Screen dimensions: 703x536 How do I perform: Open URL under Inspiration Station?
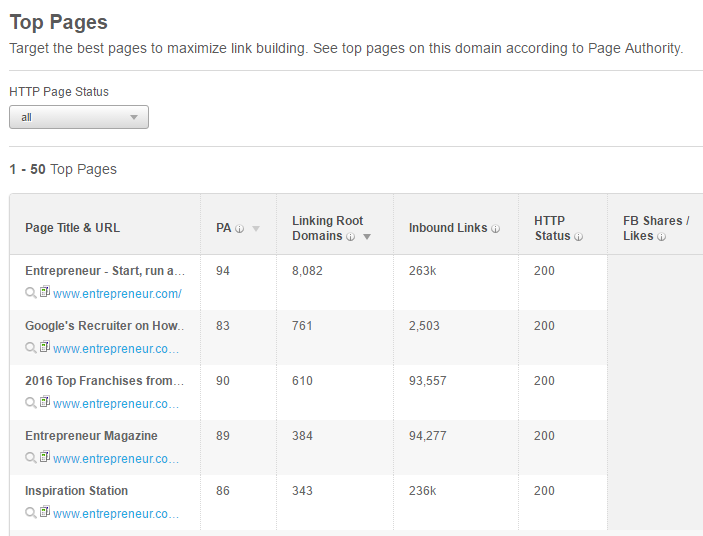pyautogui.click(x=116, y=514)
